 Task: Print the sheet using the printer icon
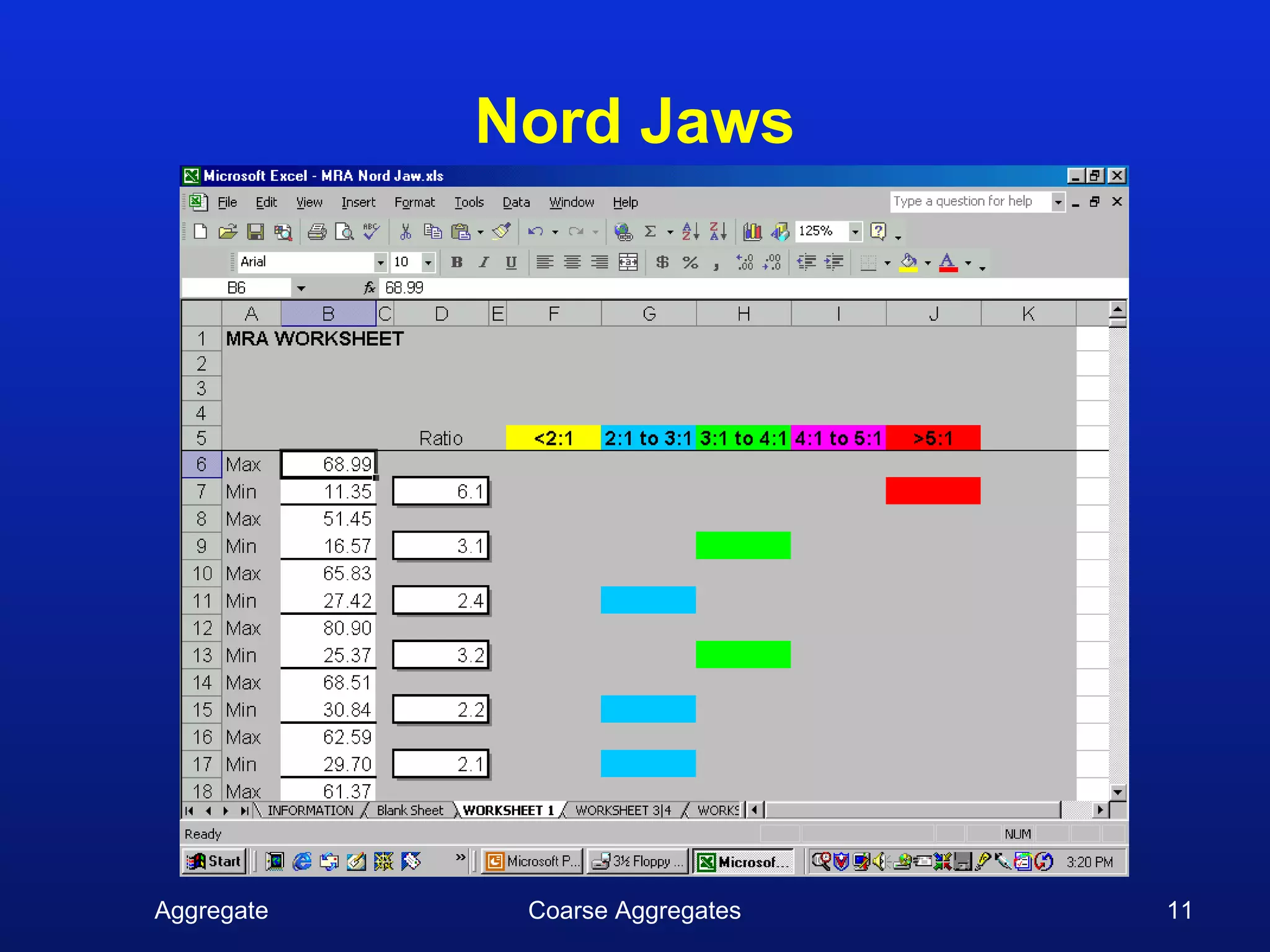(317, 232)
